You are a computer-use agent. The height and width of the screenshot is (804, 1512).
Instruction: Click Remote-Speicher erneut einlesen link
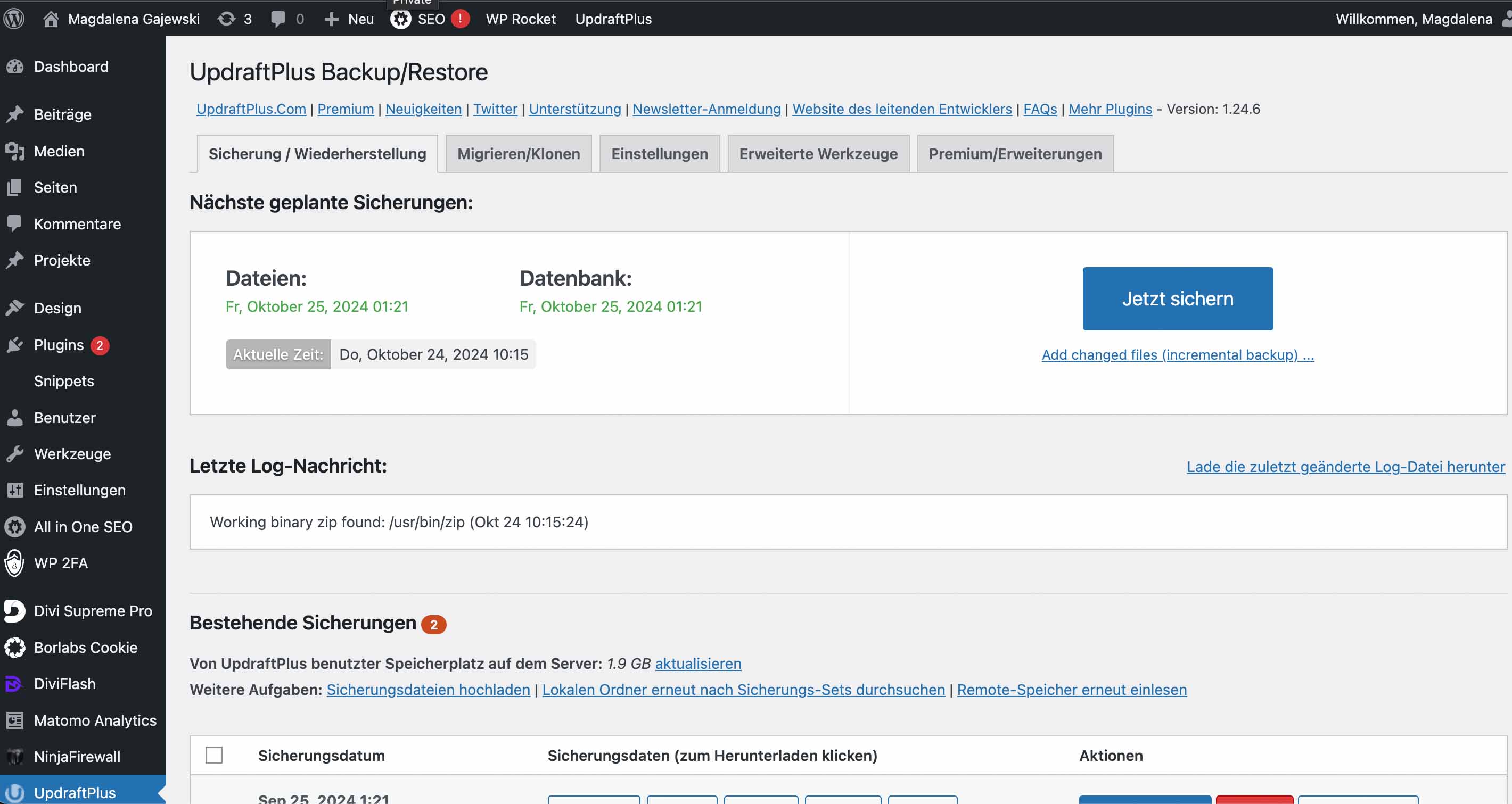pos(1072,690)
